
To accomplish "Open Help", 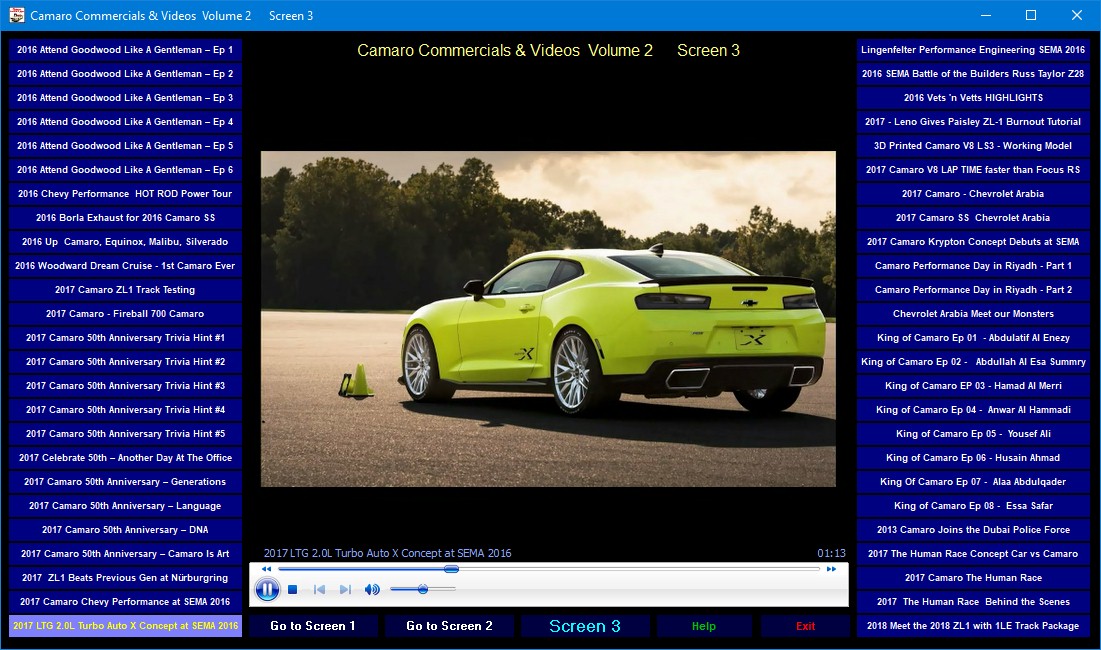I will [704, 626].
